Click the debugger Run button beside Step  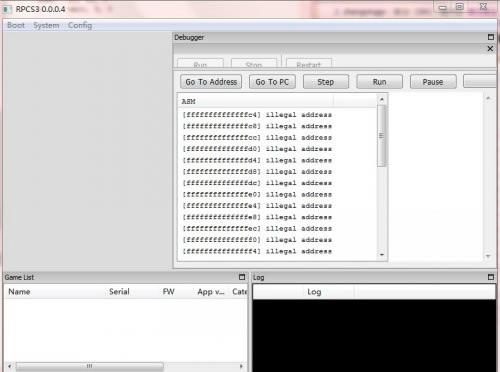(x=379, y=82)
